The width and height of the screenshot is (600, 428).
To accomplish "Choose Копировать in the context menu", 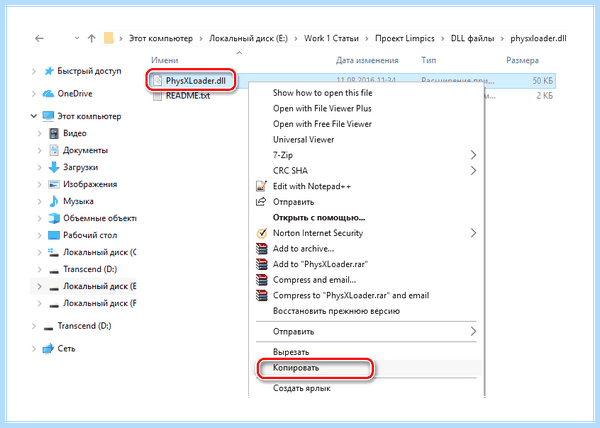I will [x=296, y=368].
